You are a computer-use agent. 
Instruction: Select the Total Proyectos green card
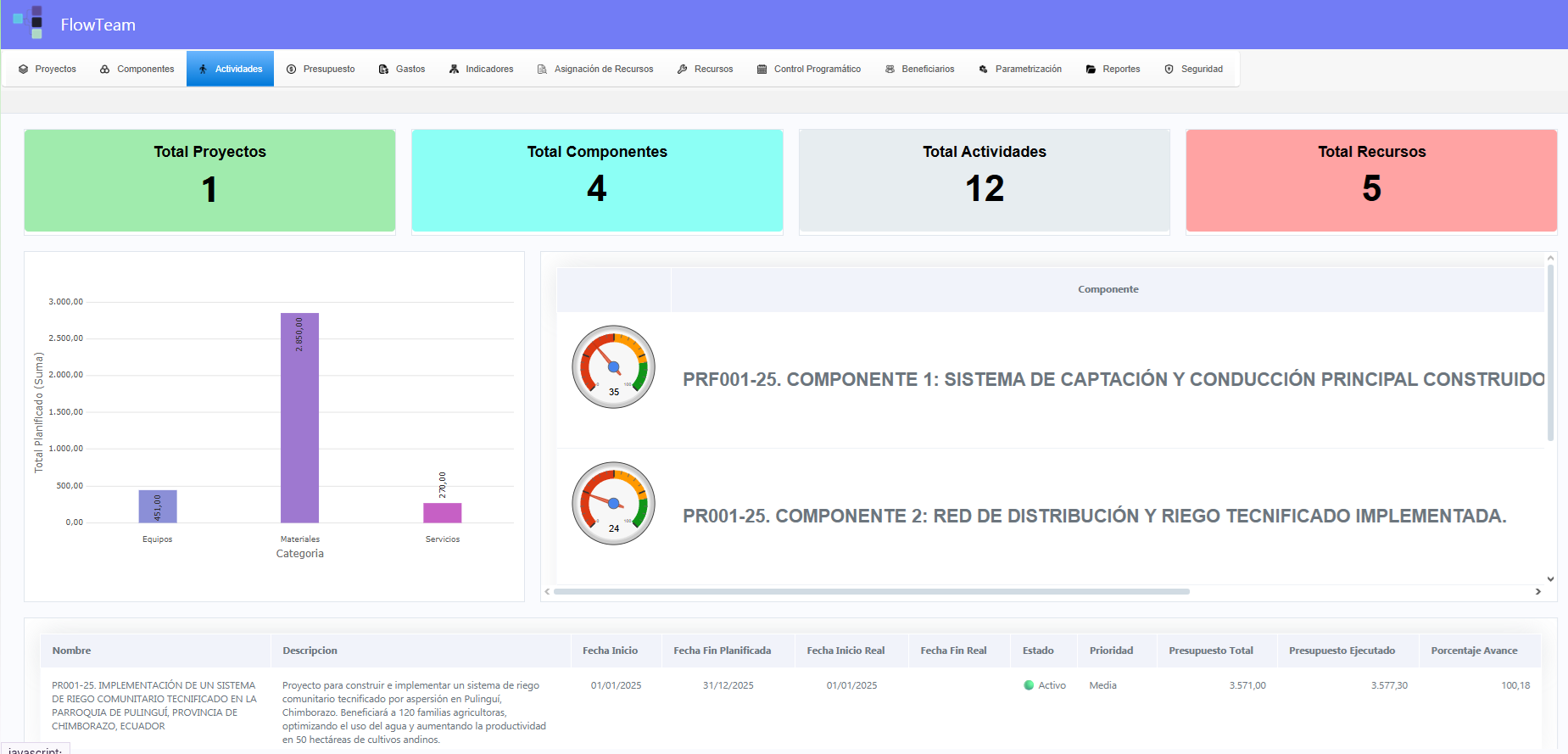209,181
